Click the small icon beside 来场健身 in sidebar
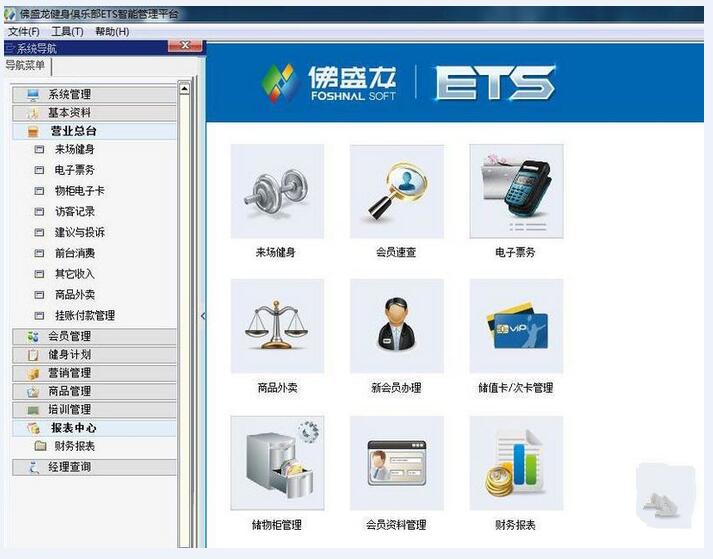The width and height of the screenshot is (713, 559). tap(40, 149)
